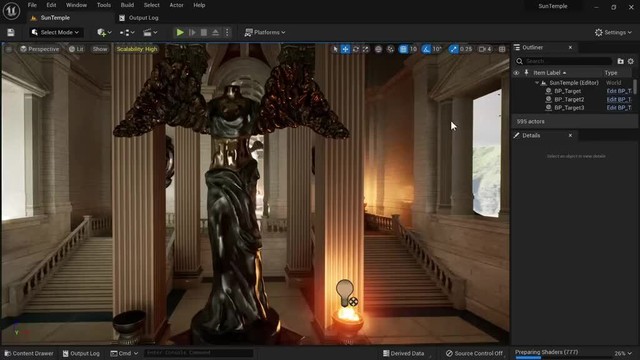Toggle scale snapping
Screen dimensions: 640x360
(x=453, y=49)
